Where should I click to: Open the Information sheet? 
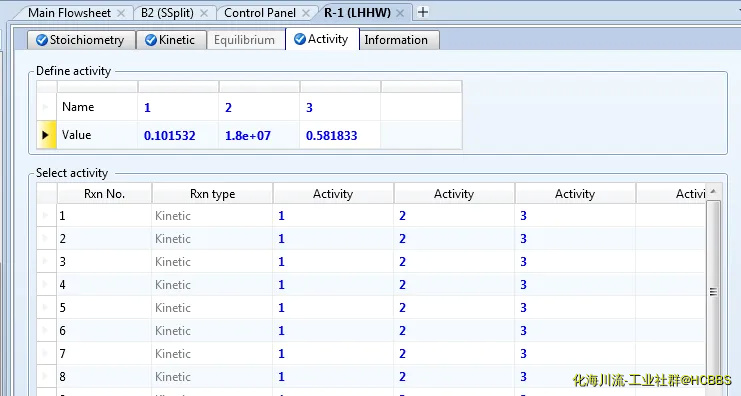(x=399, y=40)
